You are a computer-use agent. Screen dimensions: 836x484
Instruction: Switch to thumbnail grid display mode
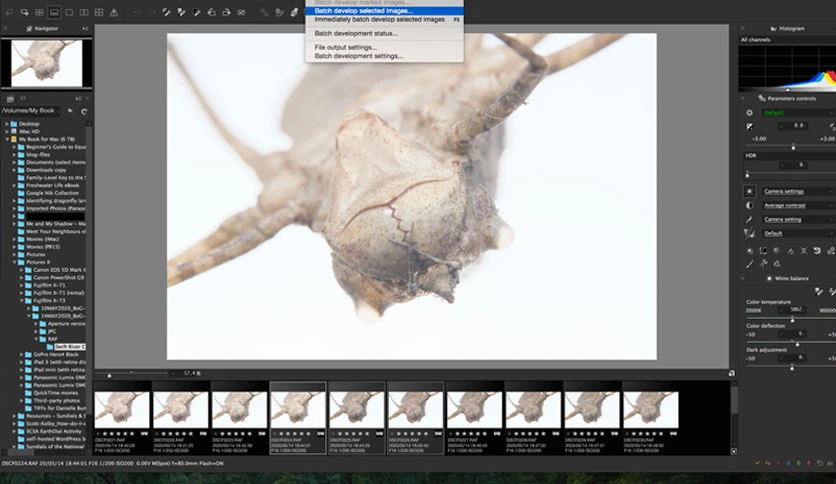39,12
